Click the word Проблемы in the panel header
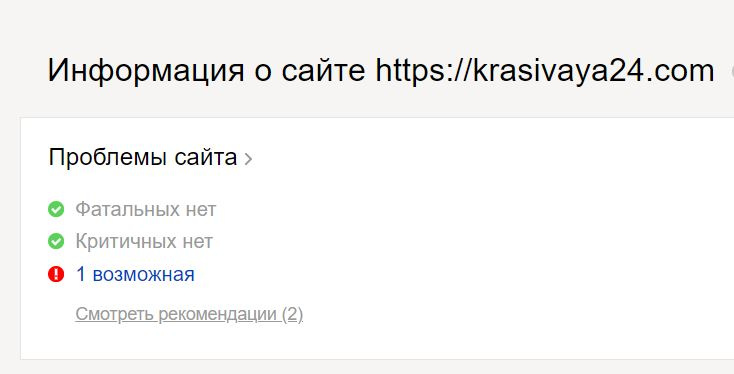Image resolution: width=734 pixels, height=374 pixels. tap(108, 157)
